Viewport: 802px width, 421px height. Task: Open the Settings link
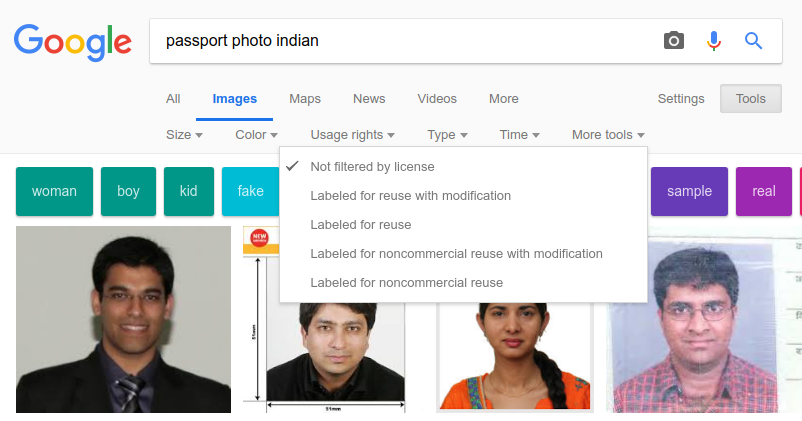point(681,99)
